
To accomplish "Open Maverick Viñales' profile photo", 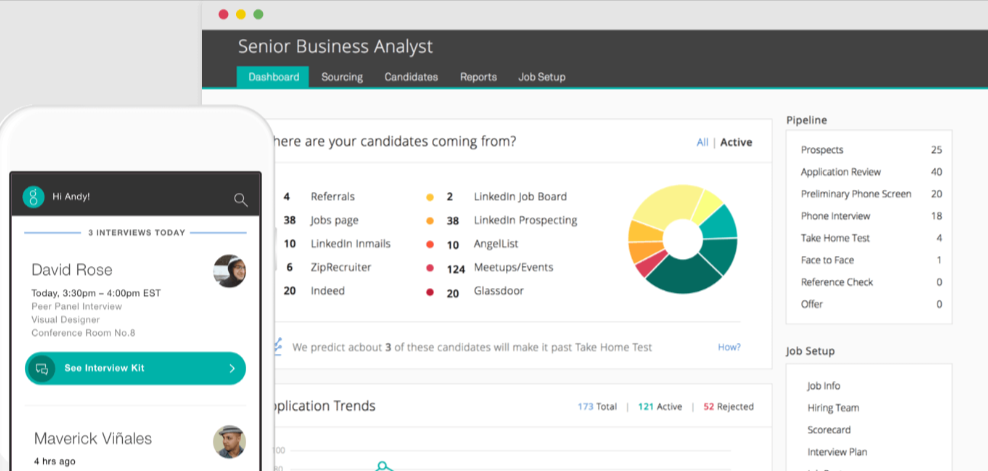I will (x=229, y=441).
